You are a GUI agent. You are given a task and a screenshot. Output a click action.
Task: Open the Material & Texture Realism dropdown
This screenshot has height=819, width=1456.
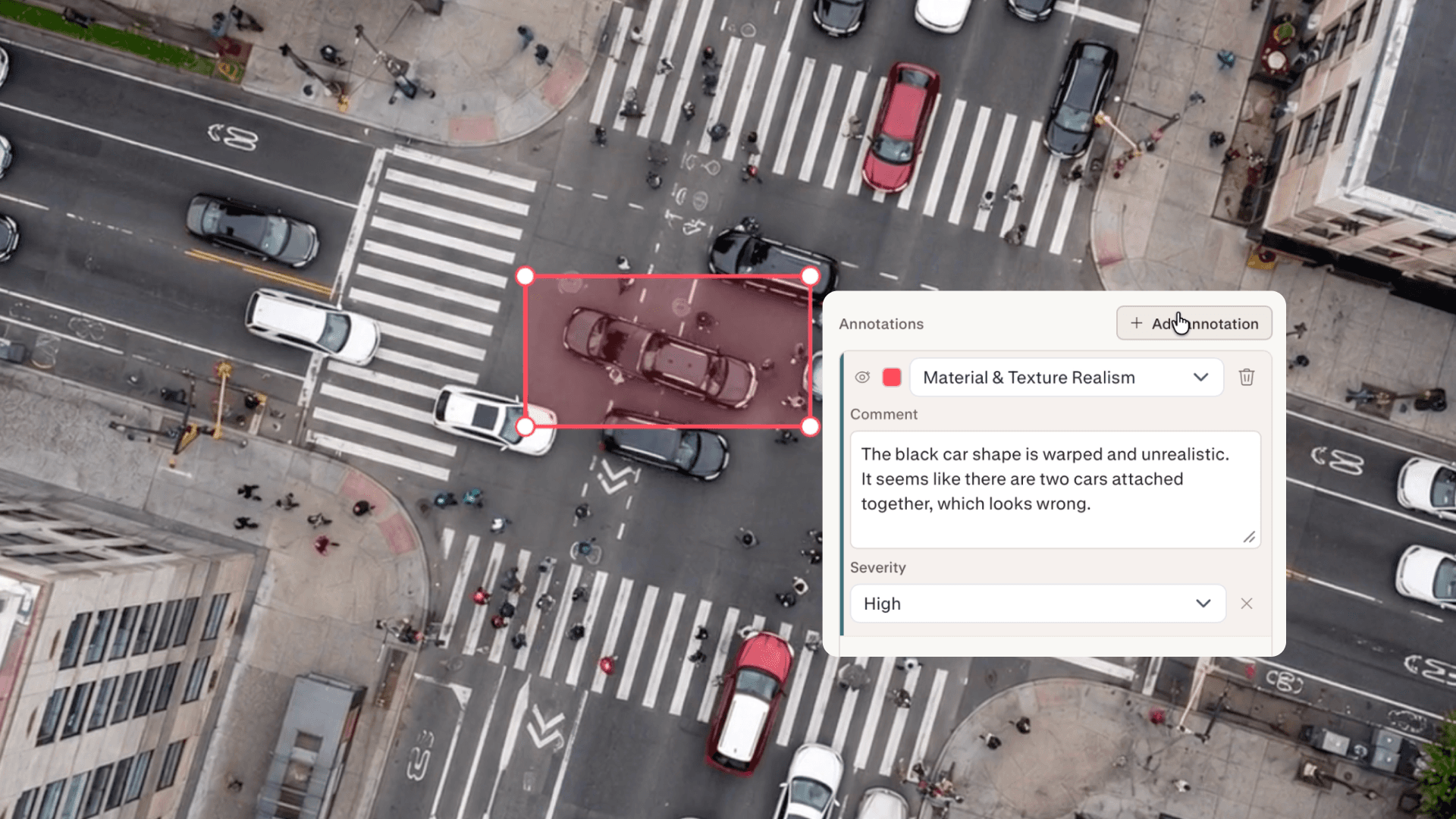(1066, 377)
